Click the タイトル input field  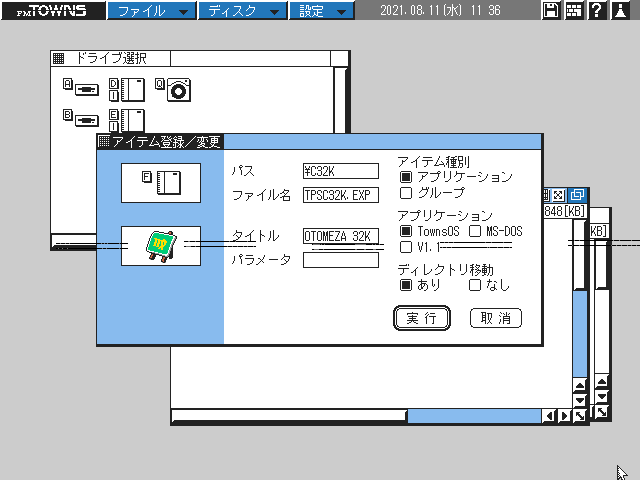(341, 236)
